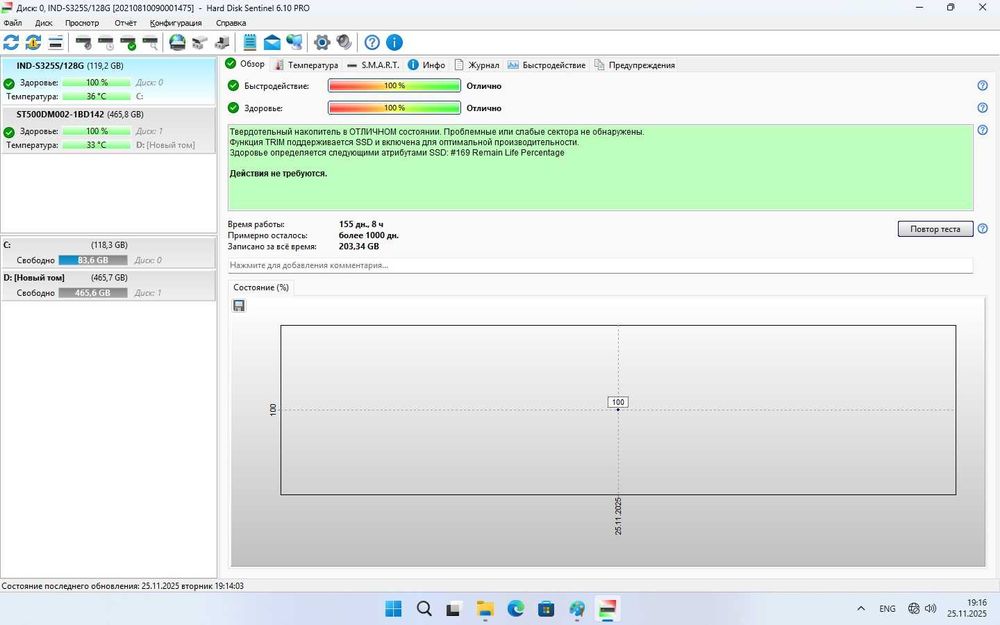Image resolution: width=1000 pixels, height=625 pixels.
Task: Open the Файл menu
Action: click(x=12, y=23)
